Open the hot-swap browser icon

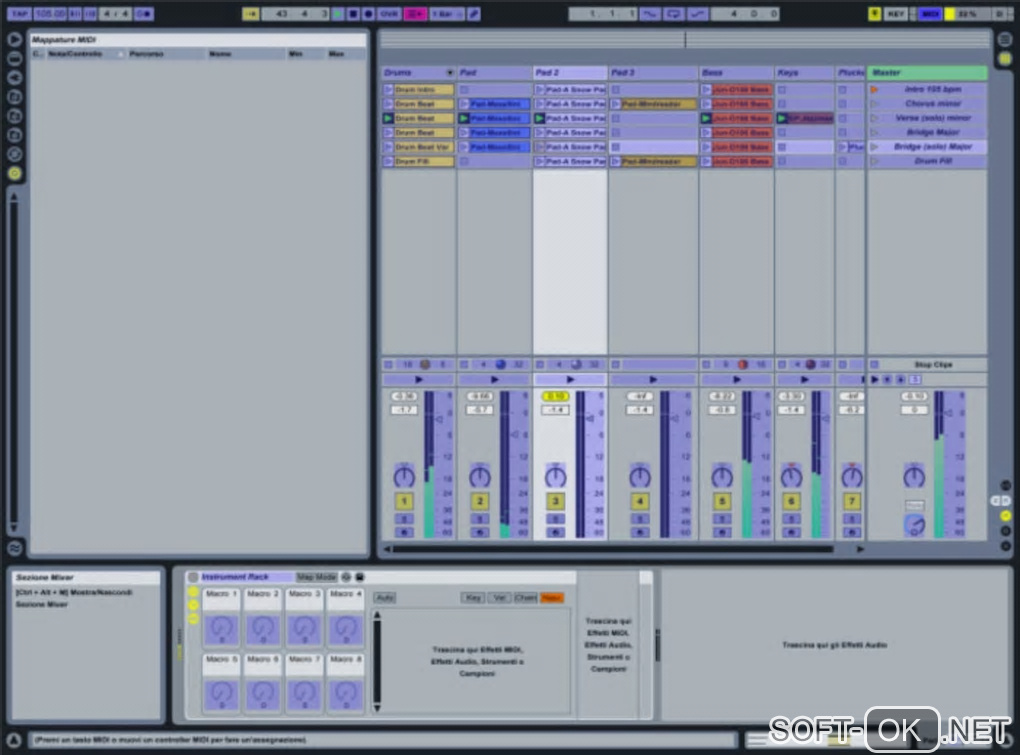pos(14,154)
